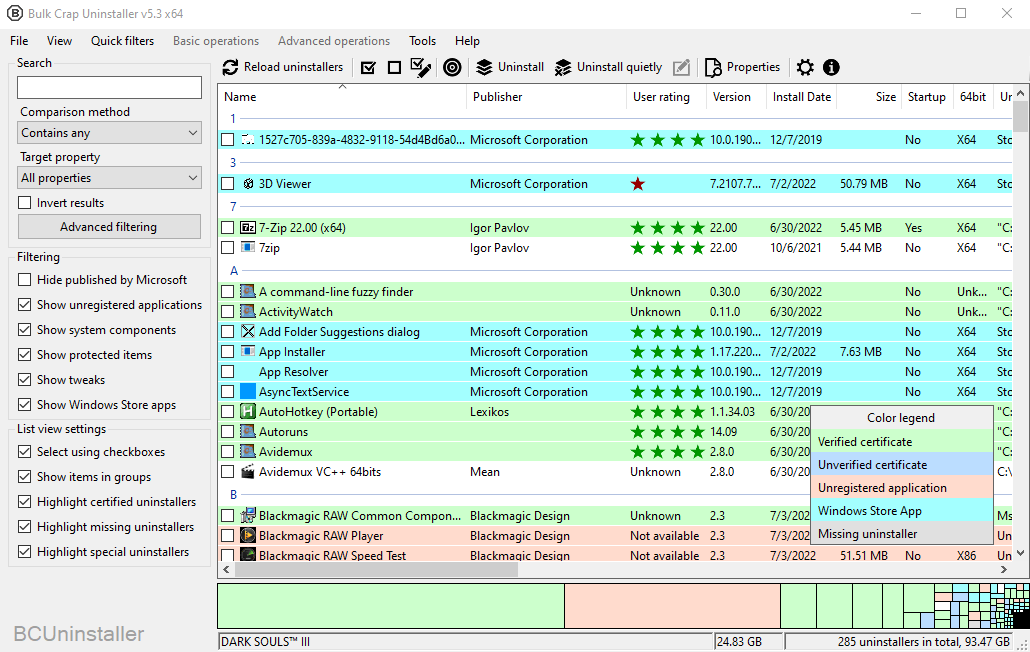
Task: Open settings with the gear icon
Action: tap(805, 67)
